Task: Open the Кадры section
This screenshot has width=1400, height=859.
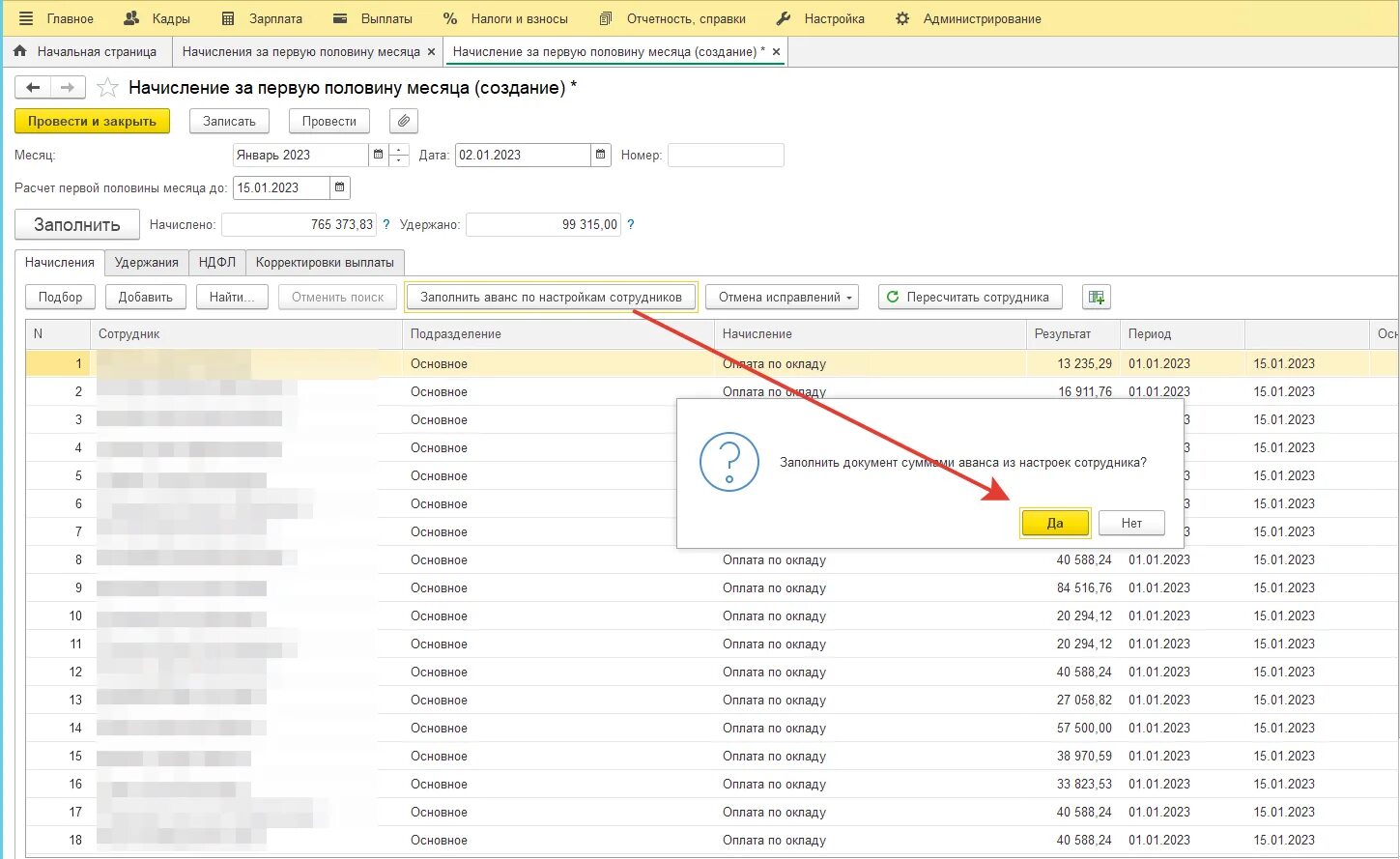Action: (157, 18)
